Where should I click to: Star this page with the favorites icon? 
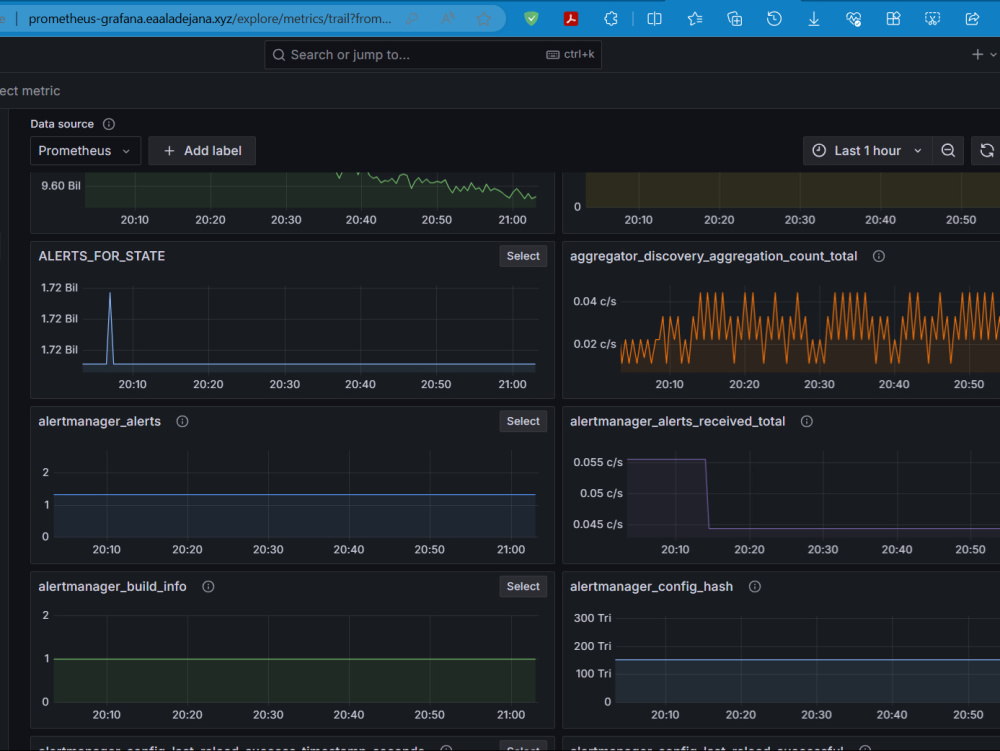[x=484, y=18]
